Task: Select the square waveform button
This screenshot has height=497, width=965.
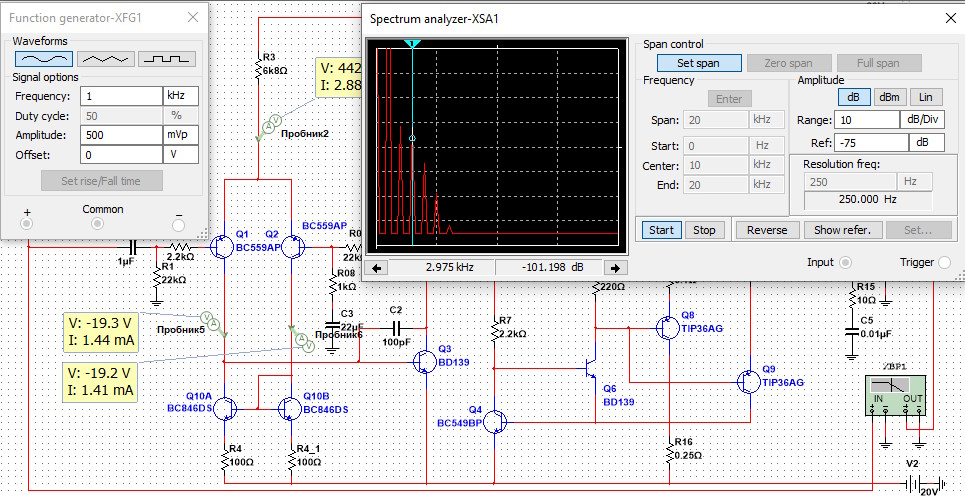Action: (x=167, y=60)
